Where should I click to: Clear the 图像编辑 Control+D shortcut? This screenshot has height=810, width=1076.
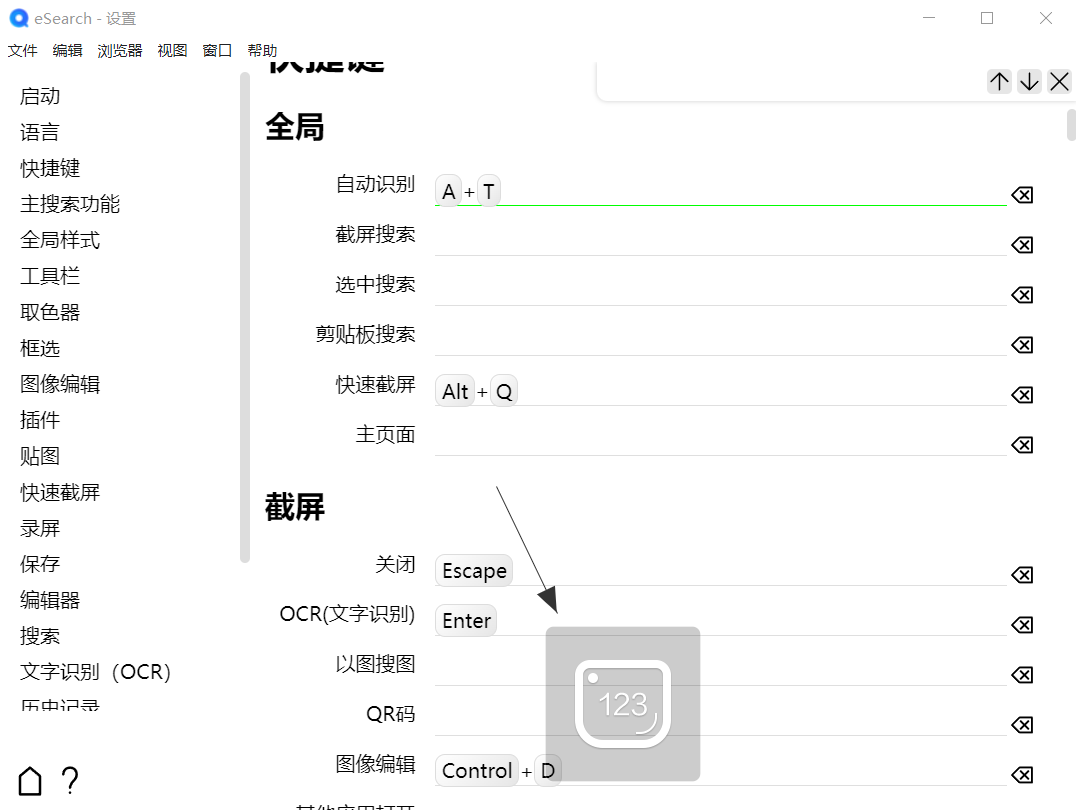click(1021, 775)
